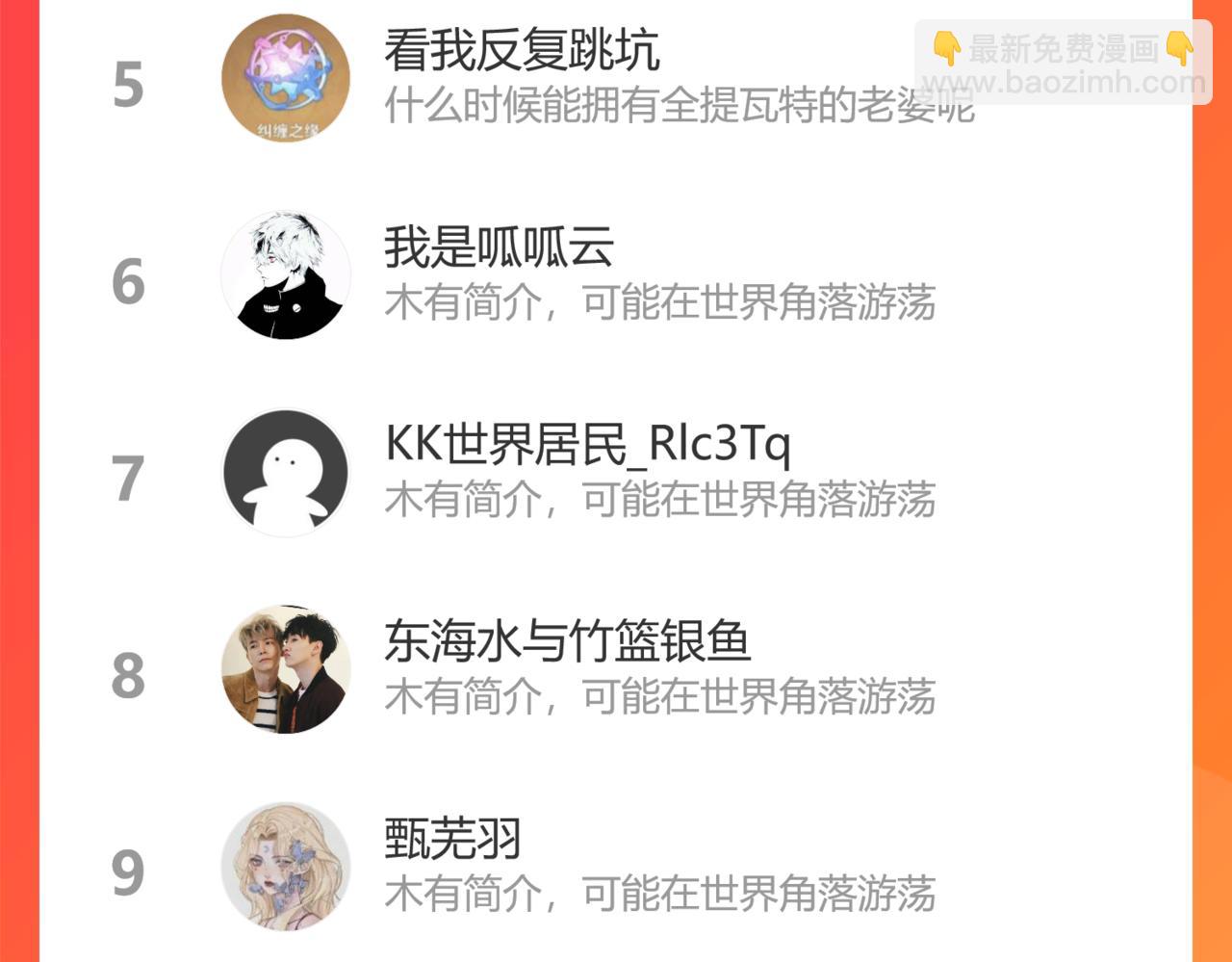Click rank number 5

tap(128, 85)
